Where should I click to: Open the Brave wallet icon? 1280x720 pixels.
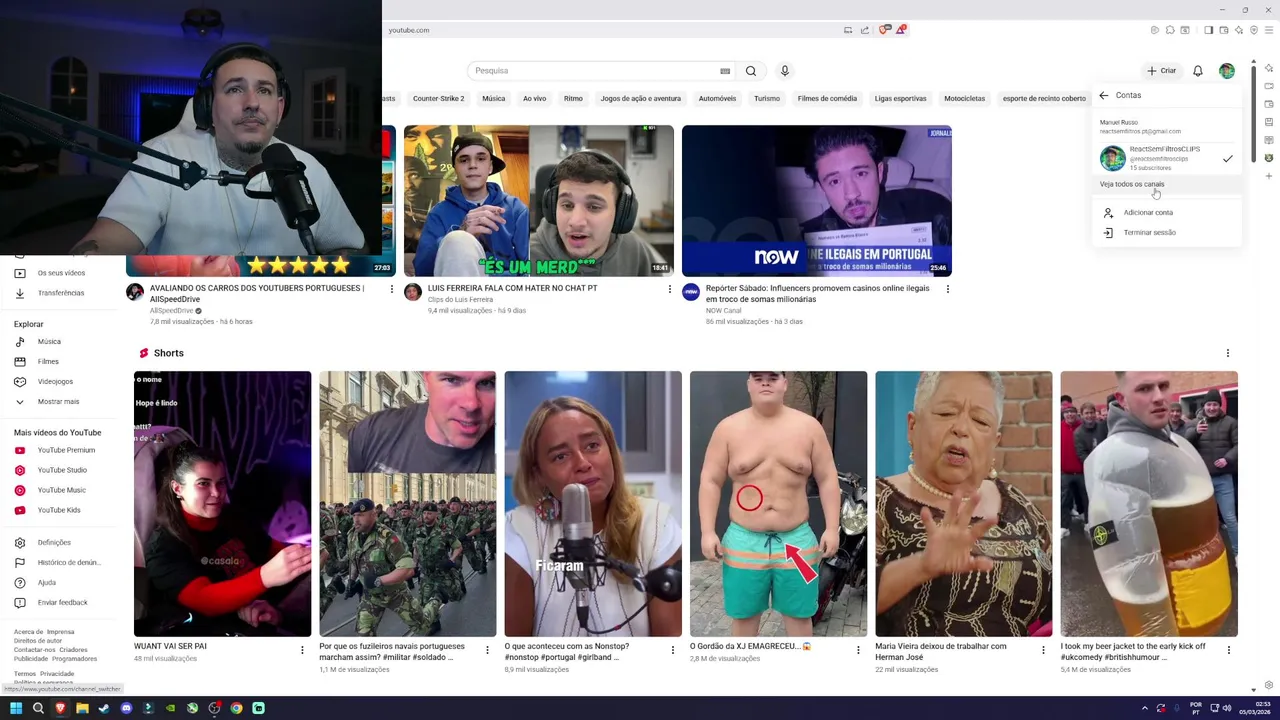[x=1223, y=30]
